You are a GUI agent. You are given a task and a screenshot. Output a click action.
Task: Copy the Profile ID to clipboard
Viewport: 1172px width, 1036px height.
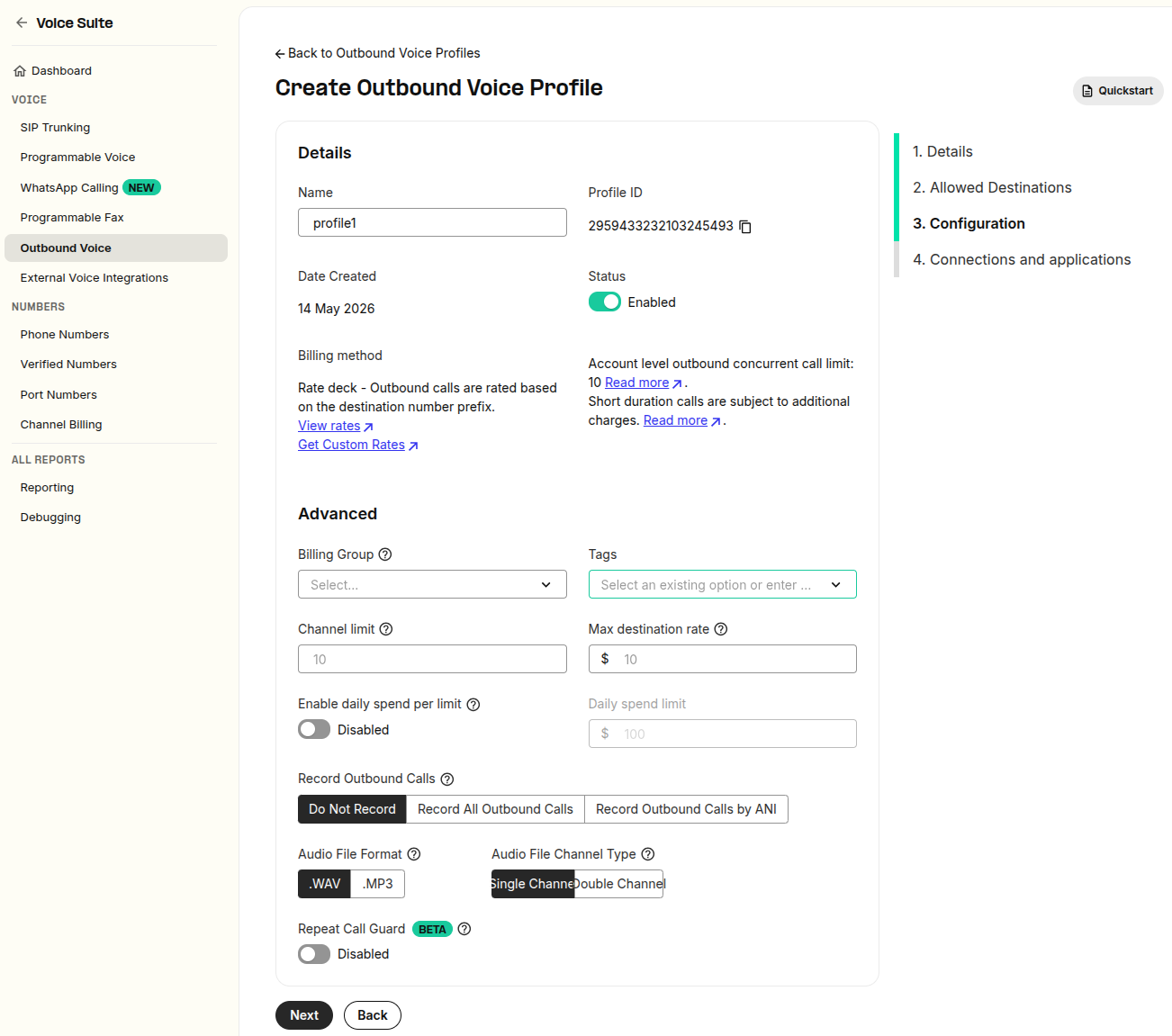click(x=745, y=227)
